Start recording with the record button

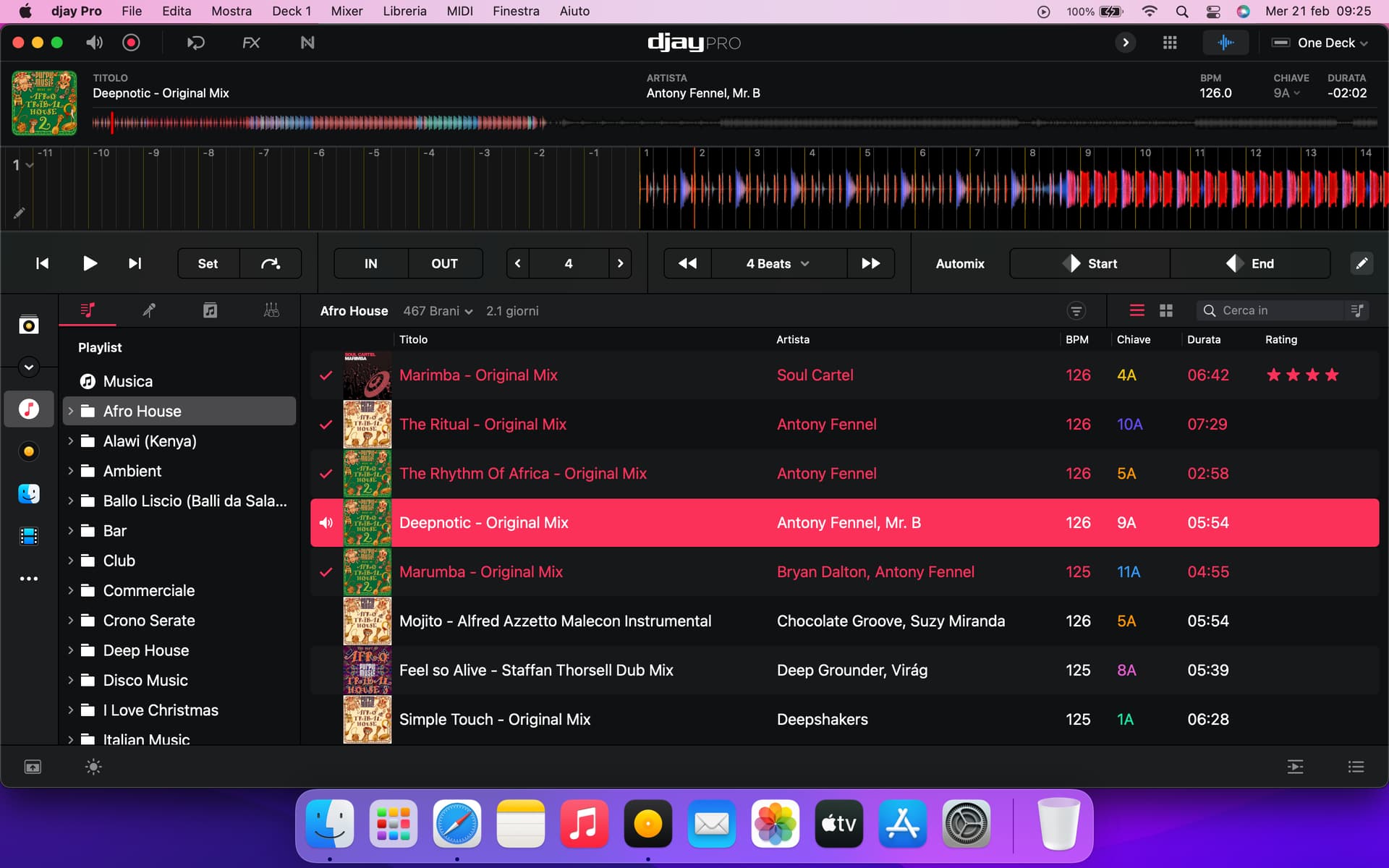(131, 43)
